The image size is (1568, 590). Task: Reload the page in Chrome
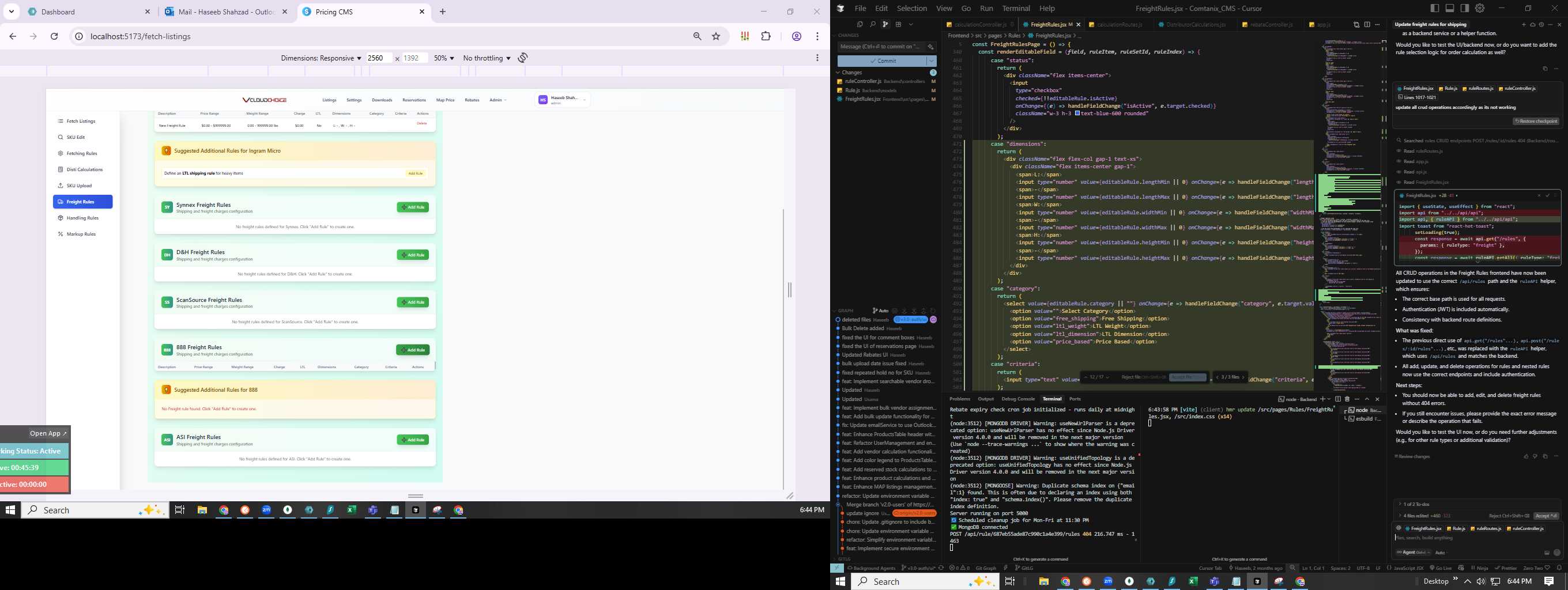click(x=54, y=36)
